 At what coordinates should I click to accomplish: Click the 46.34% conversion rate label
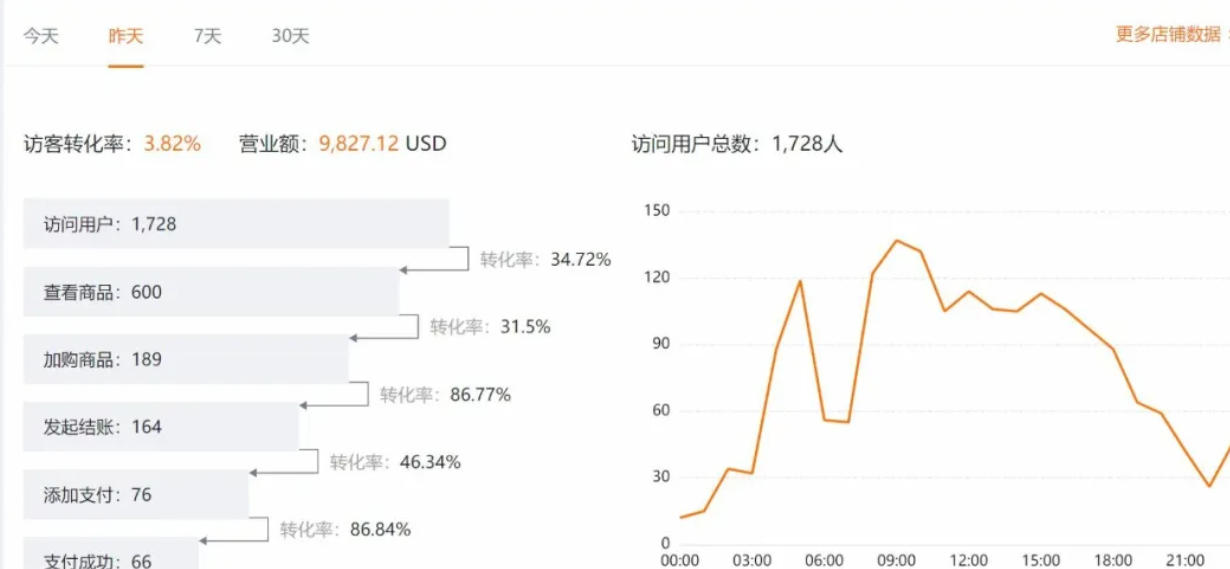[x=395, y=462]
